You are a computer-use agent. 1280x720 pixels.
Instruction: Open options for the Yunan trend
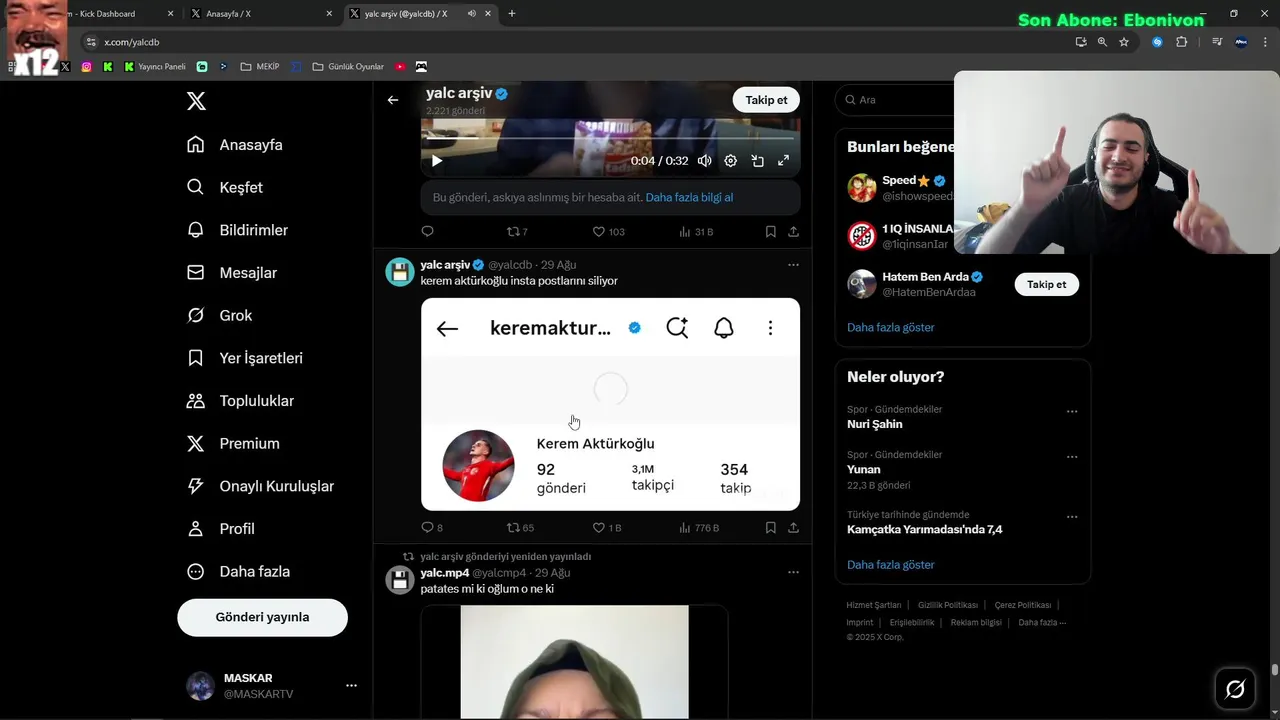pyautogui.click(x=1072, y=457)
